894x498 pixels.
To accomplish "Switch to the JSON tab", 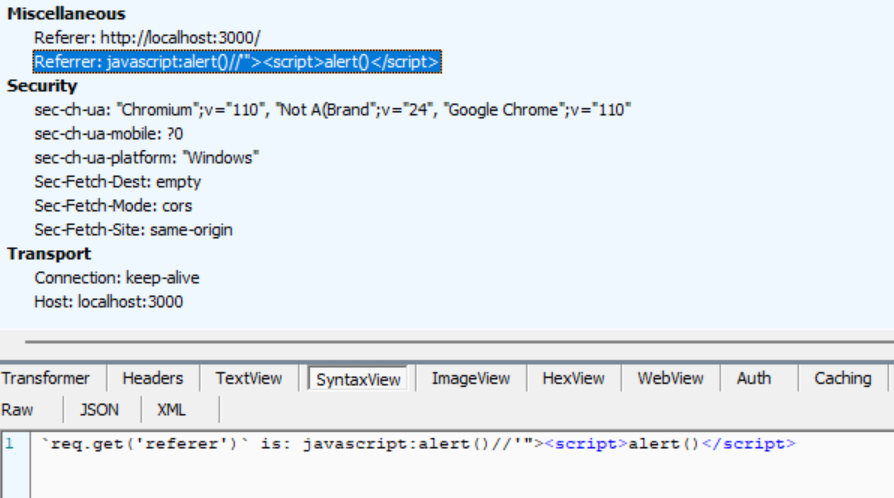I will (x=99, y=410).
